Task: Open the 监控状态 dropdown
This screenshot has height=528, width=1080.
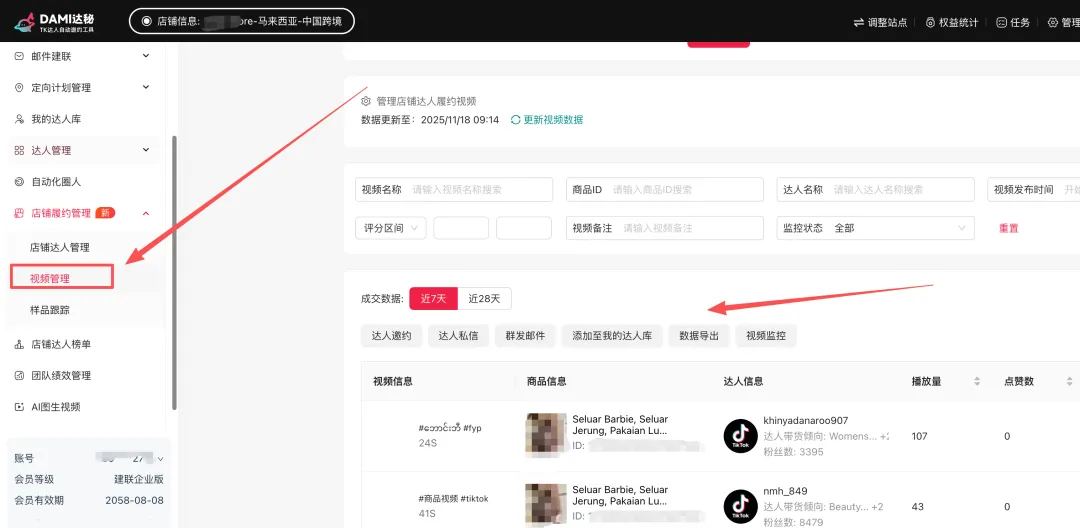Action: pyautogui.click(x=875, y=228)
